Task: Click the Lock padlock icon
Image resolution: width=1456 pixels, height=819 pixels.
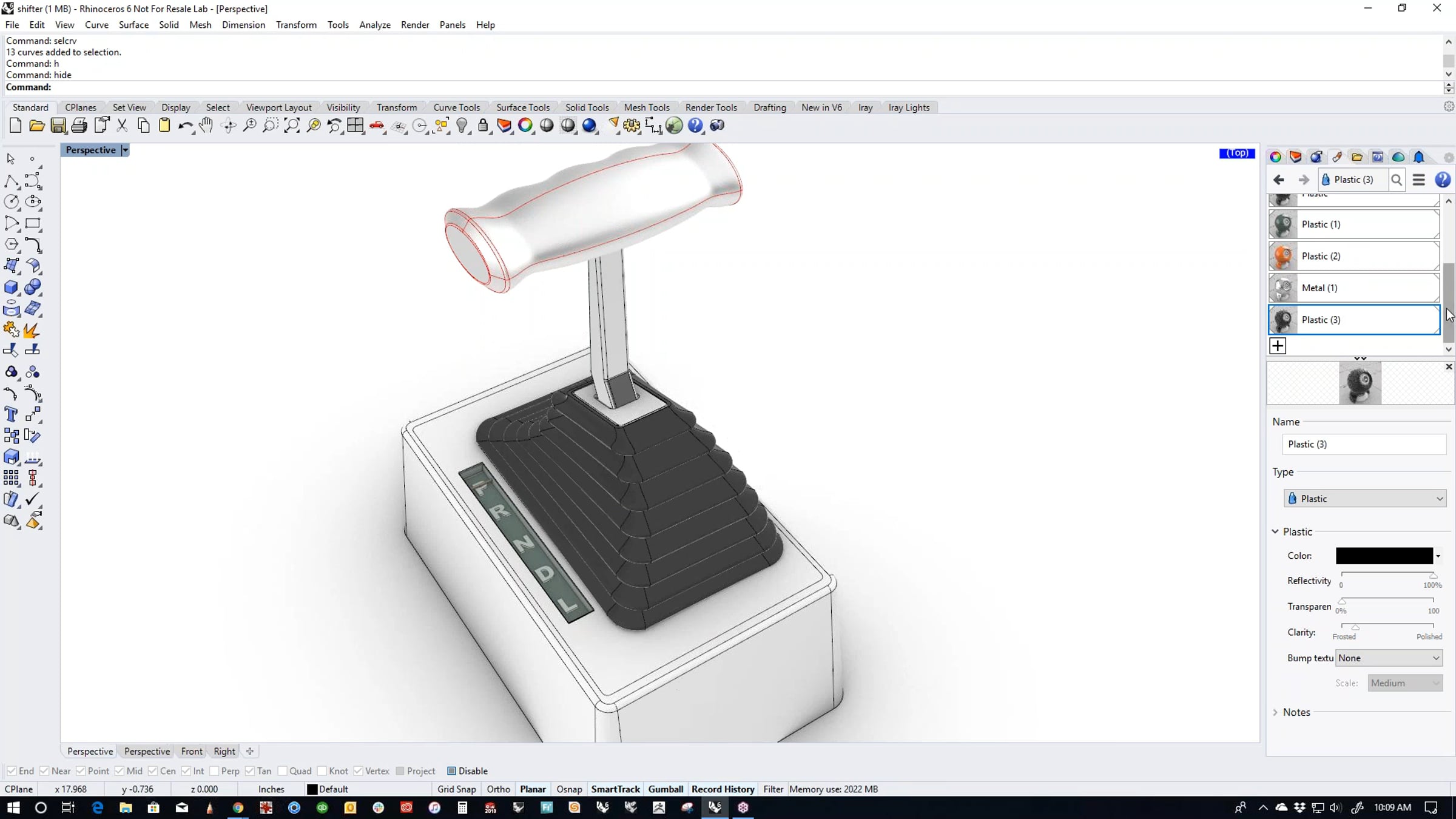Action: coord(483,126)
